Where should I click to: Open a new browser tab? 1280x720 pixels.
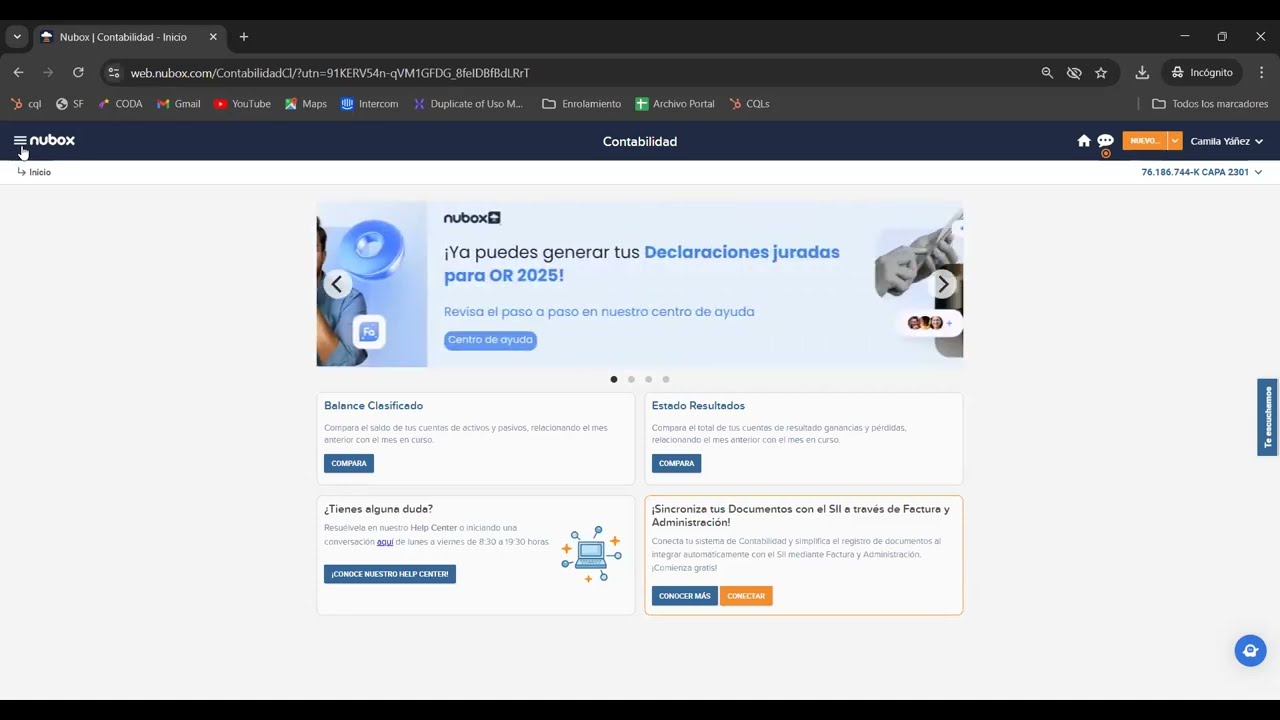tap(244, 37)
